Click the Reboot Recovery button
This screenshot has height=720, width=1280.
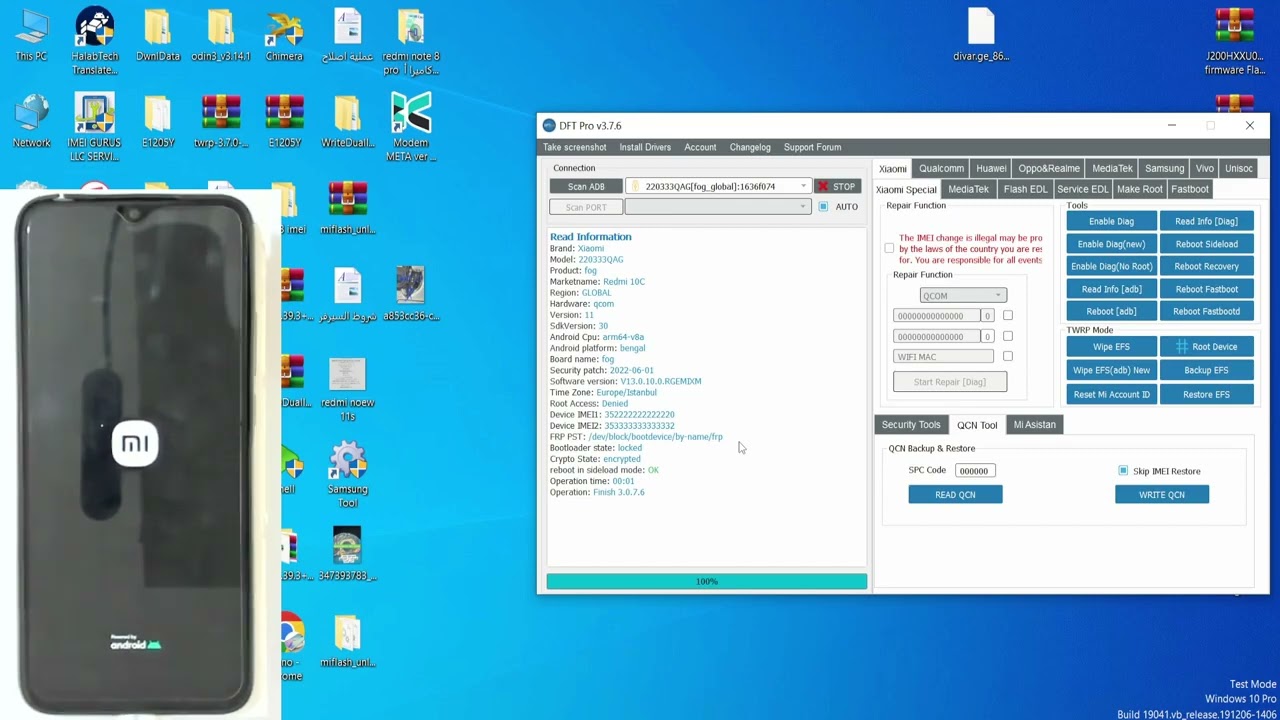coord(1207,266)
